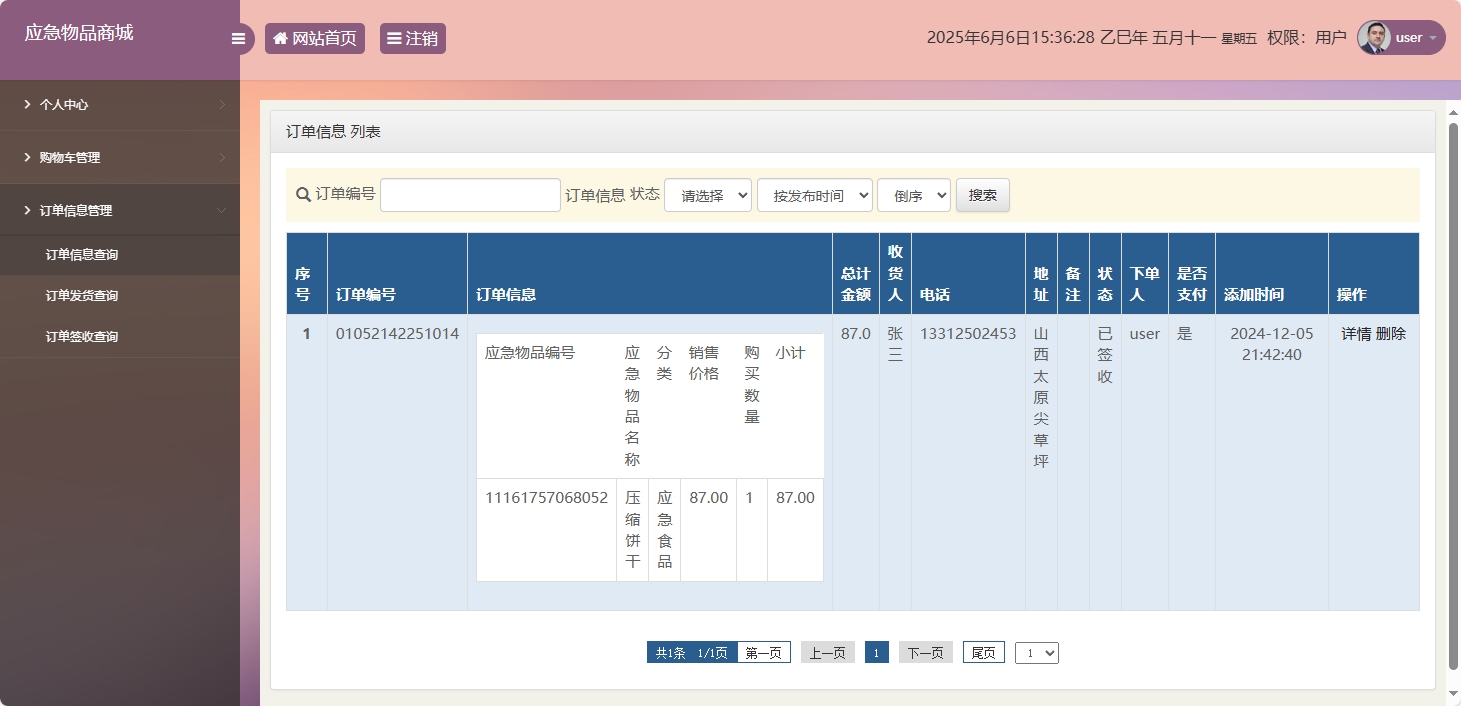Click the home icon on 网站首页 button

click(279, 37)
